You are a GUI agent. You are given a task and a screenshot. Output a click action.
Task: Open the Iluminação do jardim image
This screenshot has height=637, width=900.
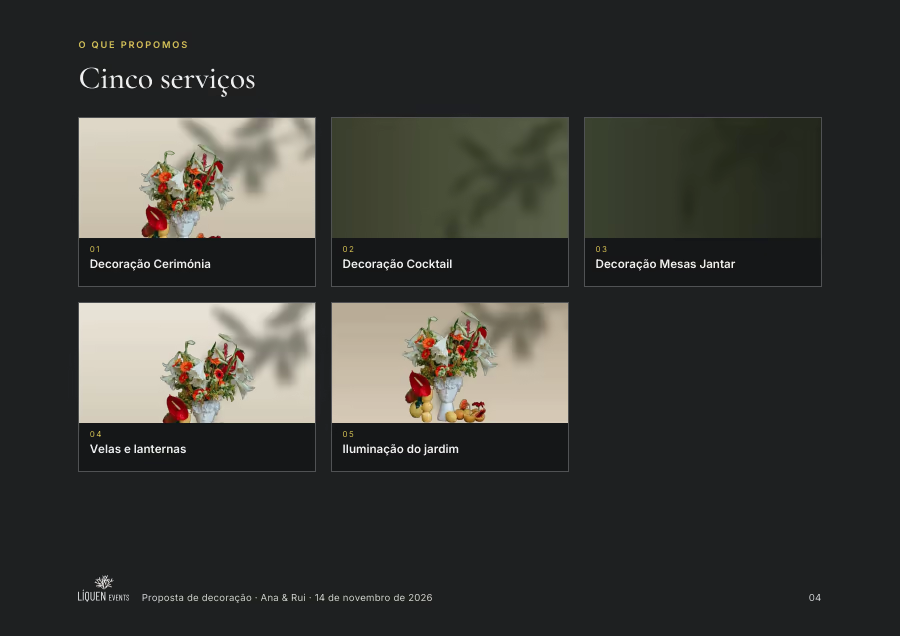pyautogui.click(x=450, y=363)
